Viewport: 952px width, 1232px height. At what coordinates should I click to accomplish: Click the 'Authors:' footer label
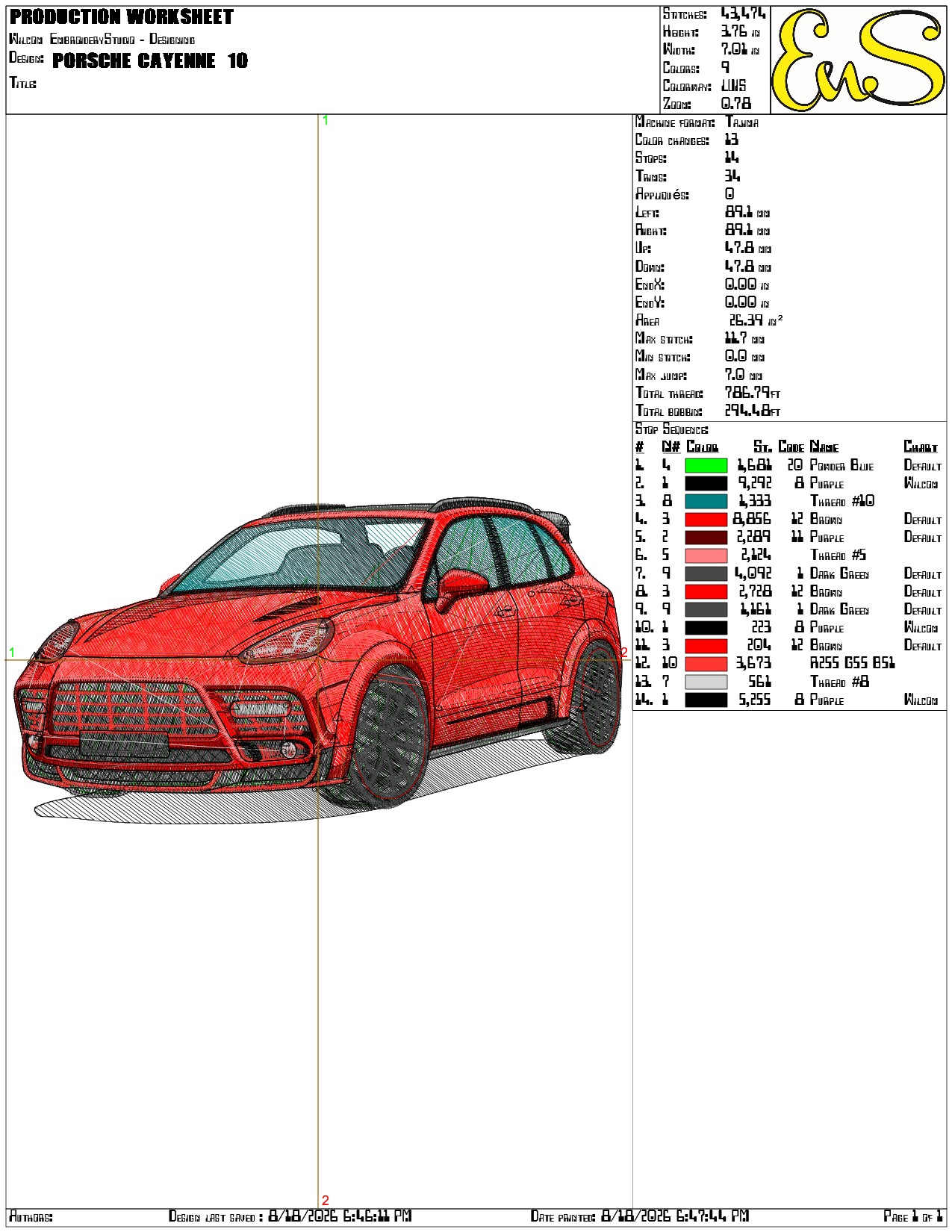point(31,1217)
